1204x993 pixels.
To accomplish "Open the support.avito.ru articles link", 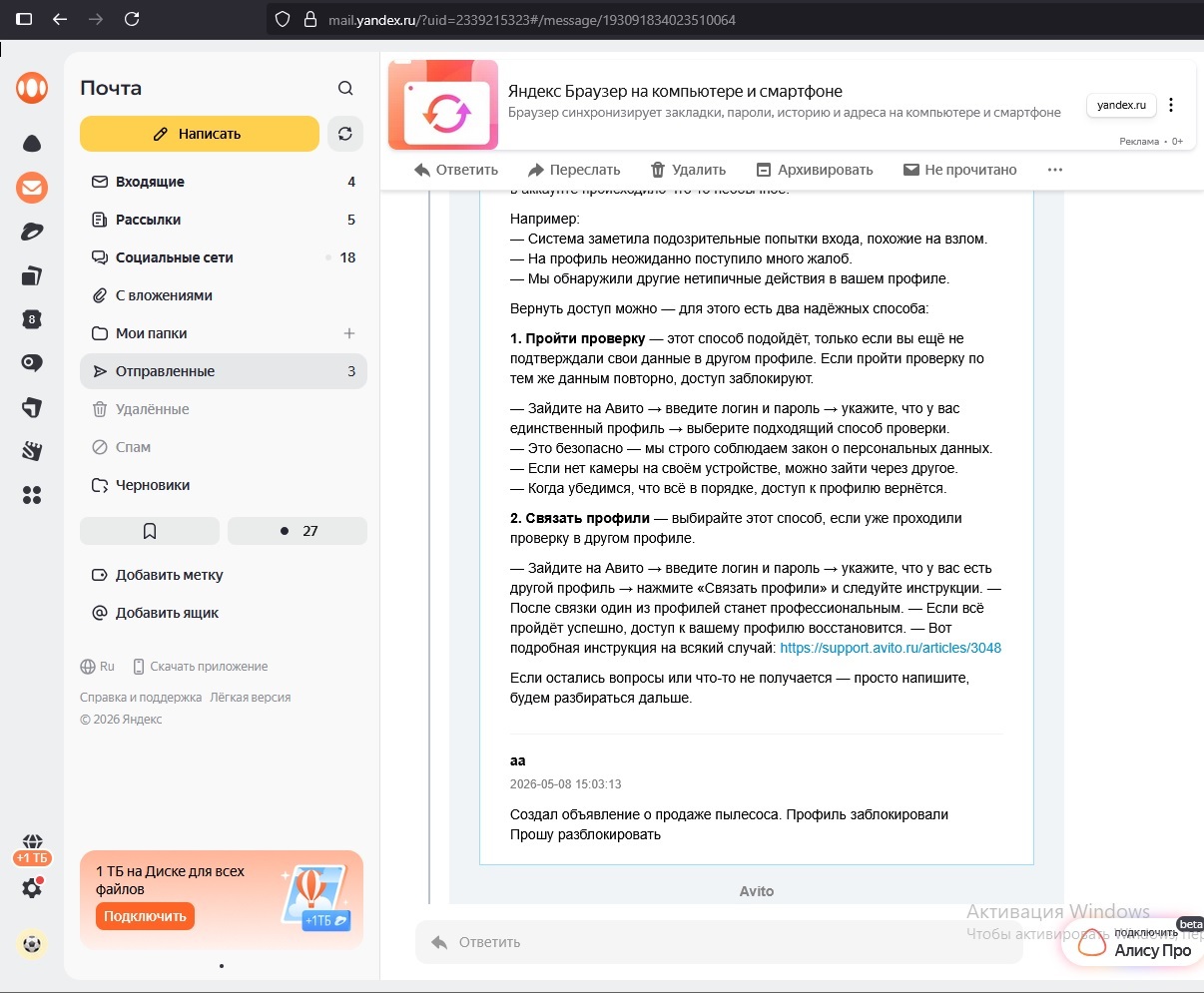I will tap(891, 648).
